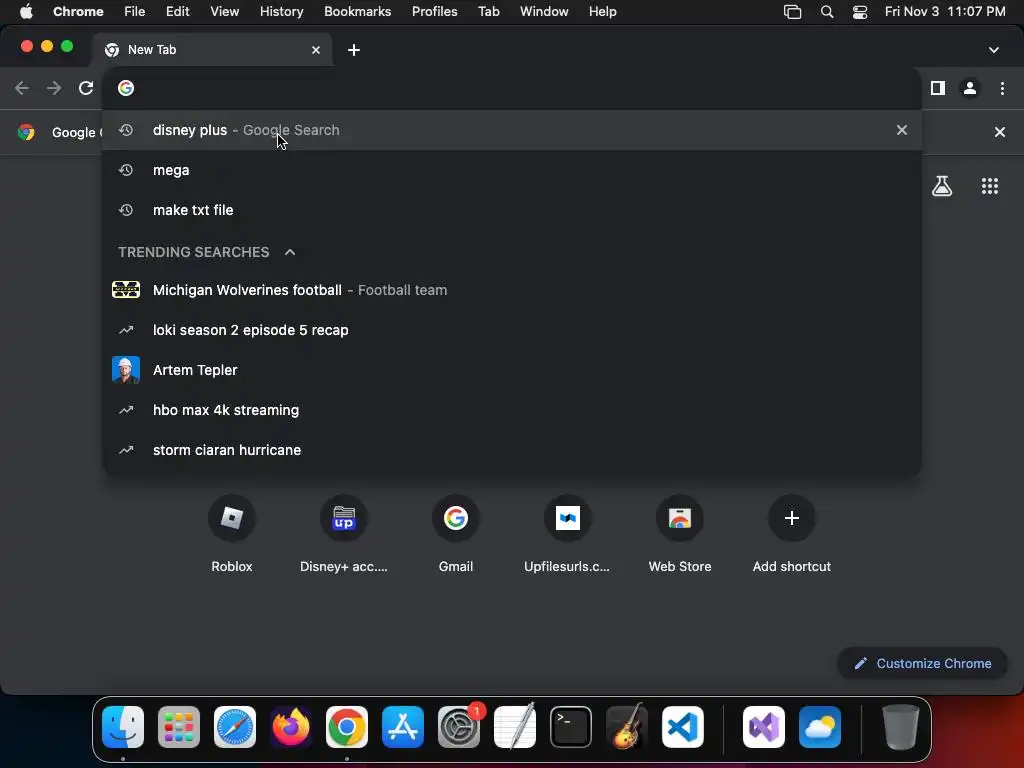The height and width of the screenshot is (768, 1024).
Task: Open the Bookmarks menu
Action: click(x=357, y=12)
